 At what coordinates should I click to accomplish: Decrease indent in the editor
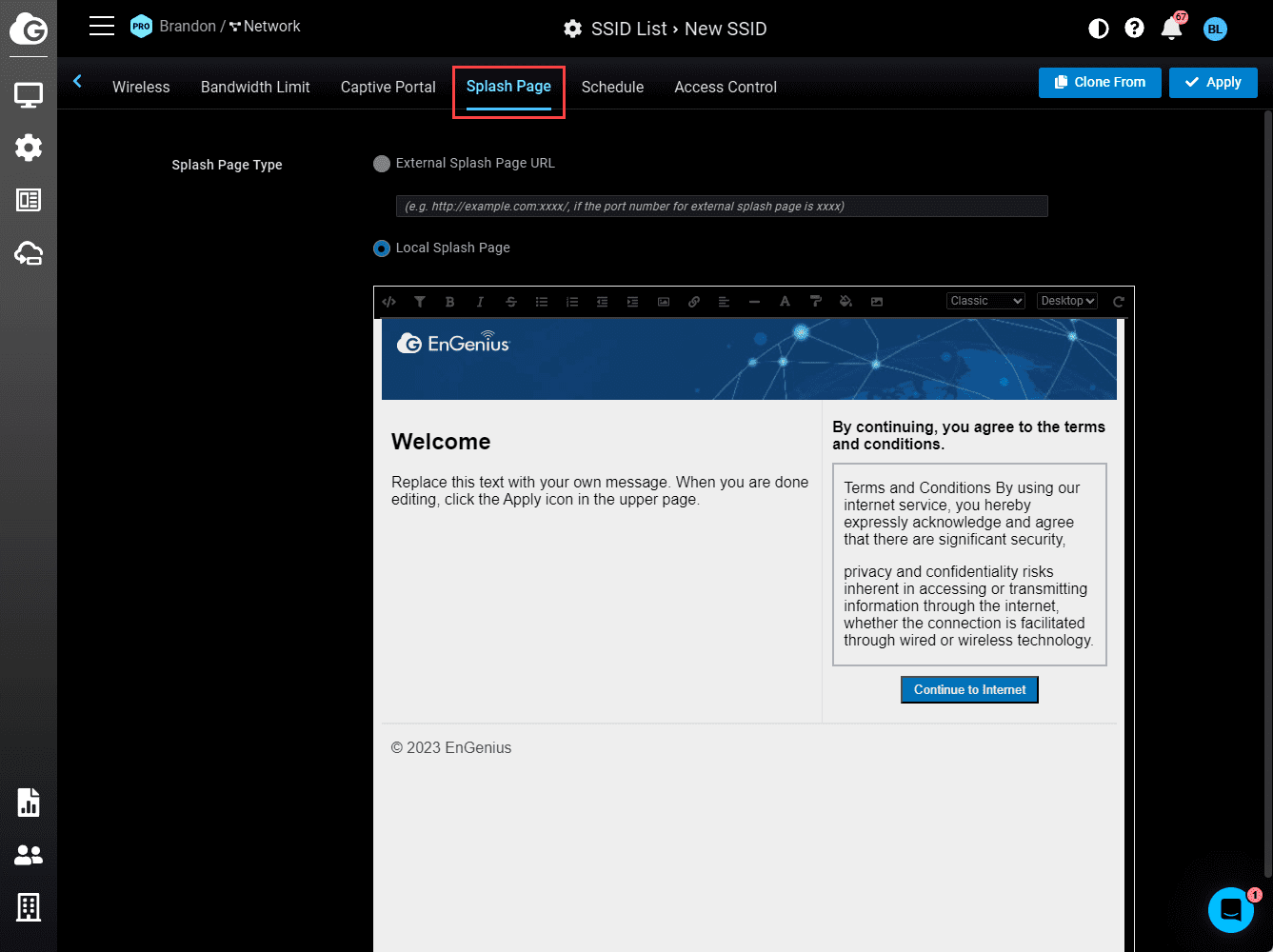point(603,302)
